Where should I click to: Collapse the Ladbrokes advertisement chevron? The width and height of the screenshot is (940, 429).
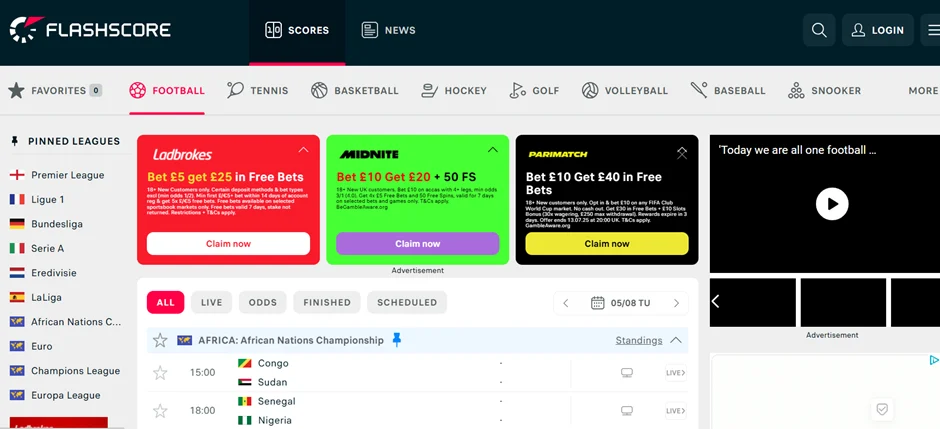coord(302,150)
